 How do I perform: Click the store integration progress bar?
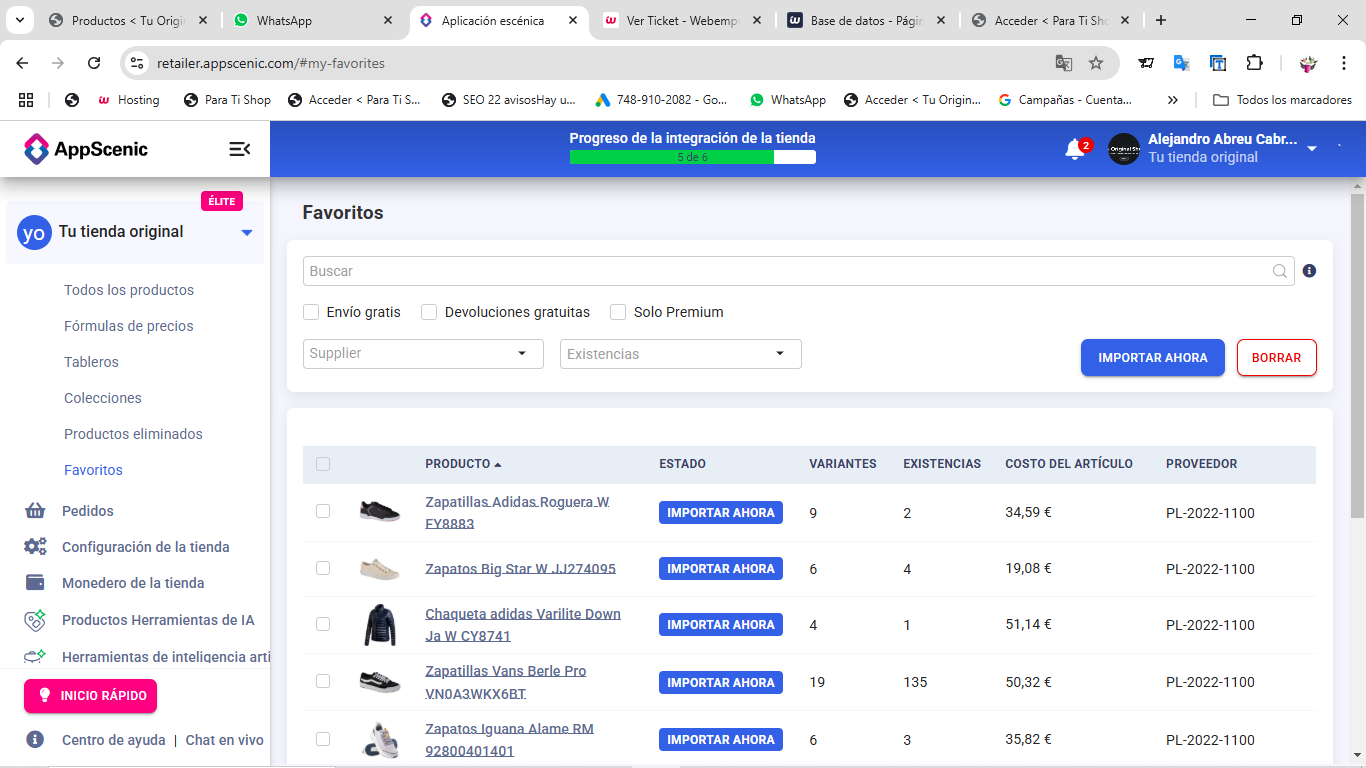pos(693,157)
